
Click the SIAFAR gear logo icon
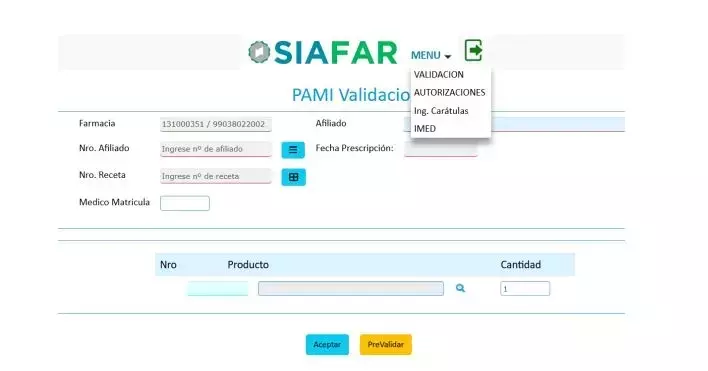(x=259, y=52)
